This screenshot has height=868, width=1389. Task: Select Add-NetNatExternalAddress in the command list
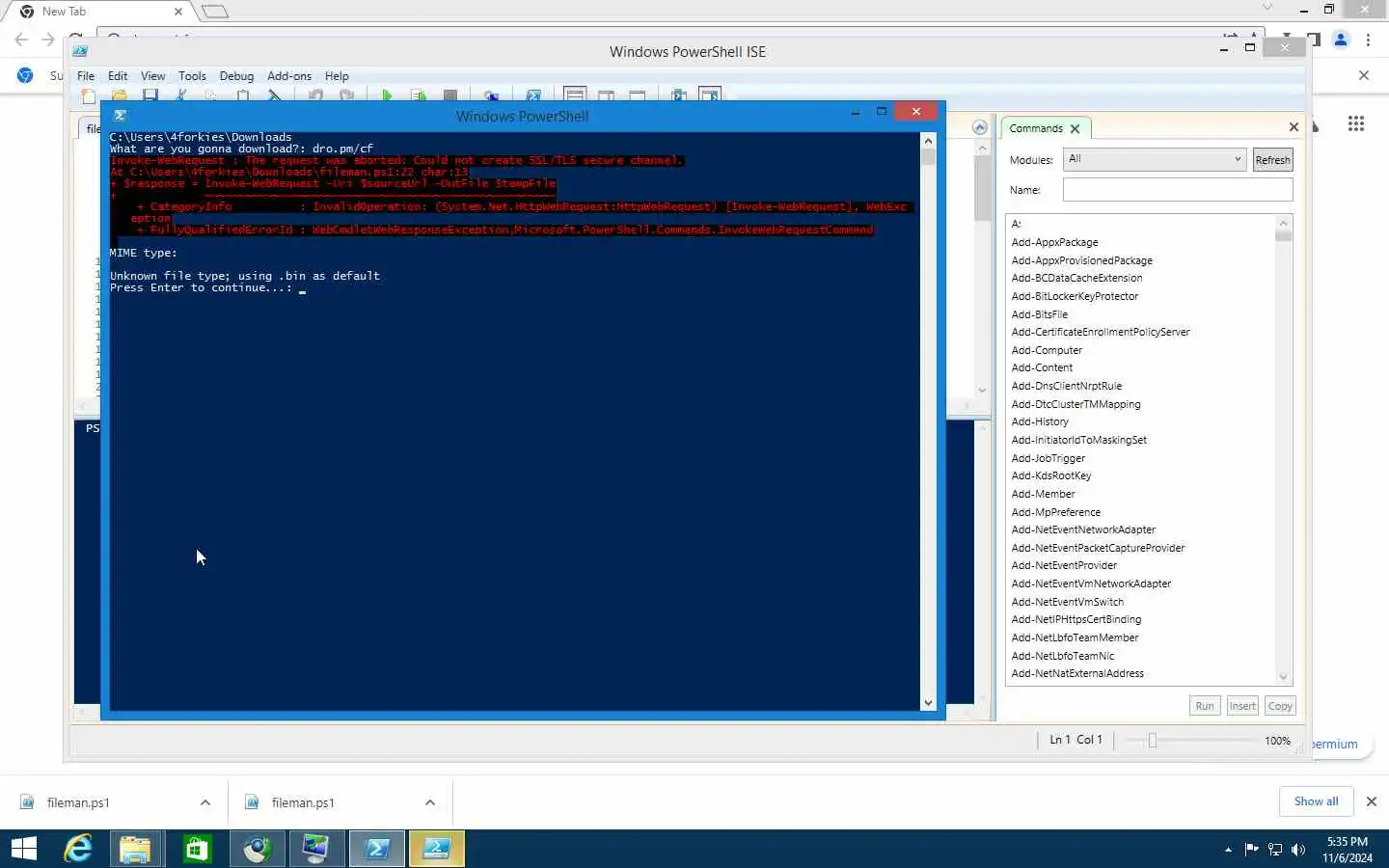click(x=1077, y=673)
